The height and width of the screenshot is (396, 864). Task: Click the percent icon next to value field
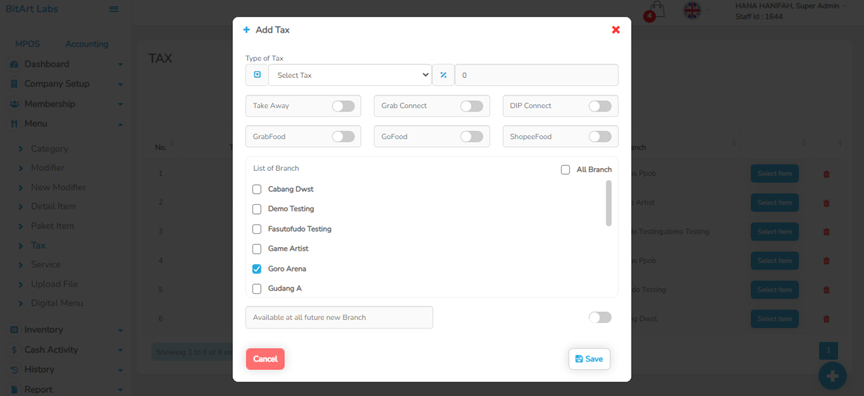(x=443, y=75)
